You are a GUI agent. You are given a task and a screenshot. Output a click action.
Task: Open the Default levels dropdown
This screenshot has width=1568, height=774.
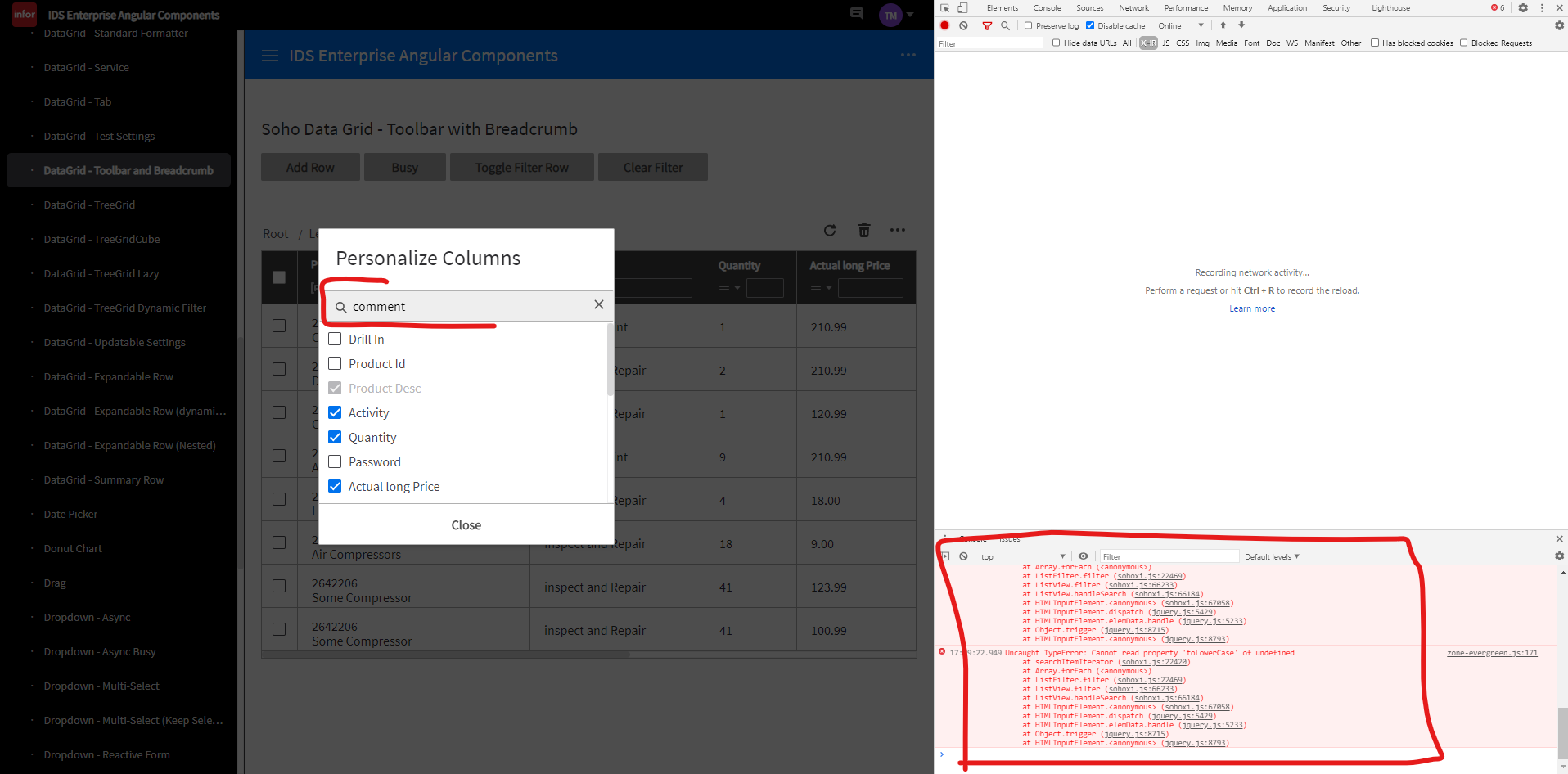(1272, 556)
